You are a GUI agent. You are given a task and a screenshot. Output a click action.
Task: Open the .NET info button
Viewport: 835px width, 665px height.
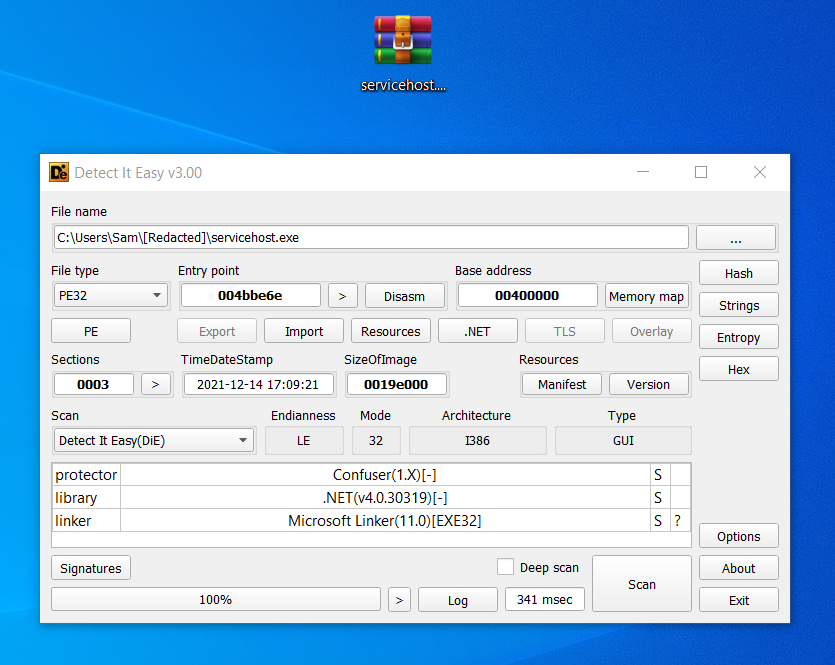pyautogui.click(x=477, y=332)
